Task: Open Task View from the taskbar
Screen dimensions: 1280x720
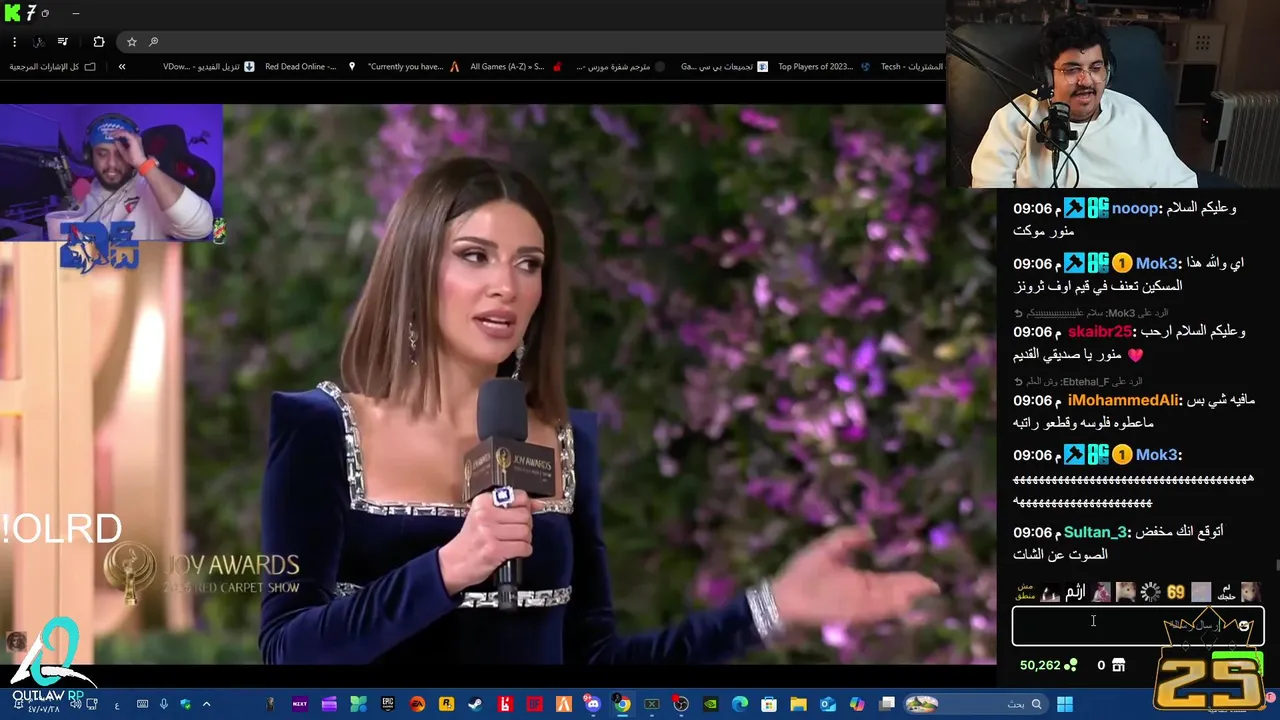Action: click(x=887, y=705)
